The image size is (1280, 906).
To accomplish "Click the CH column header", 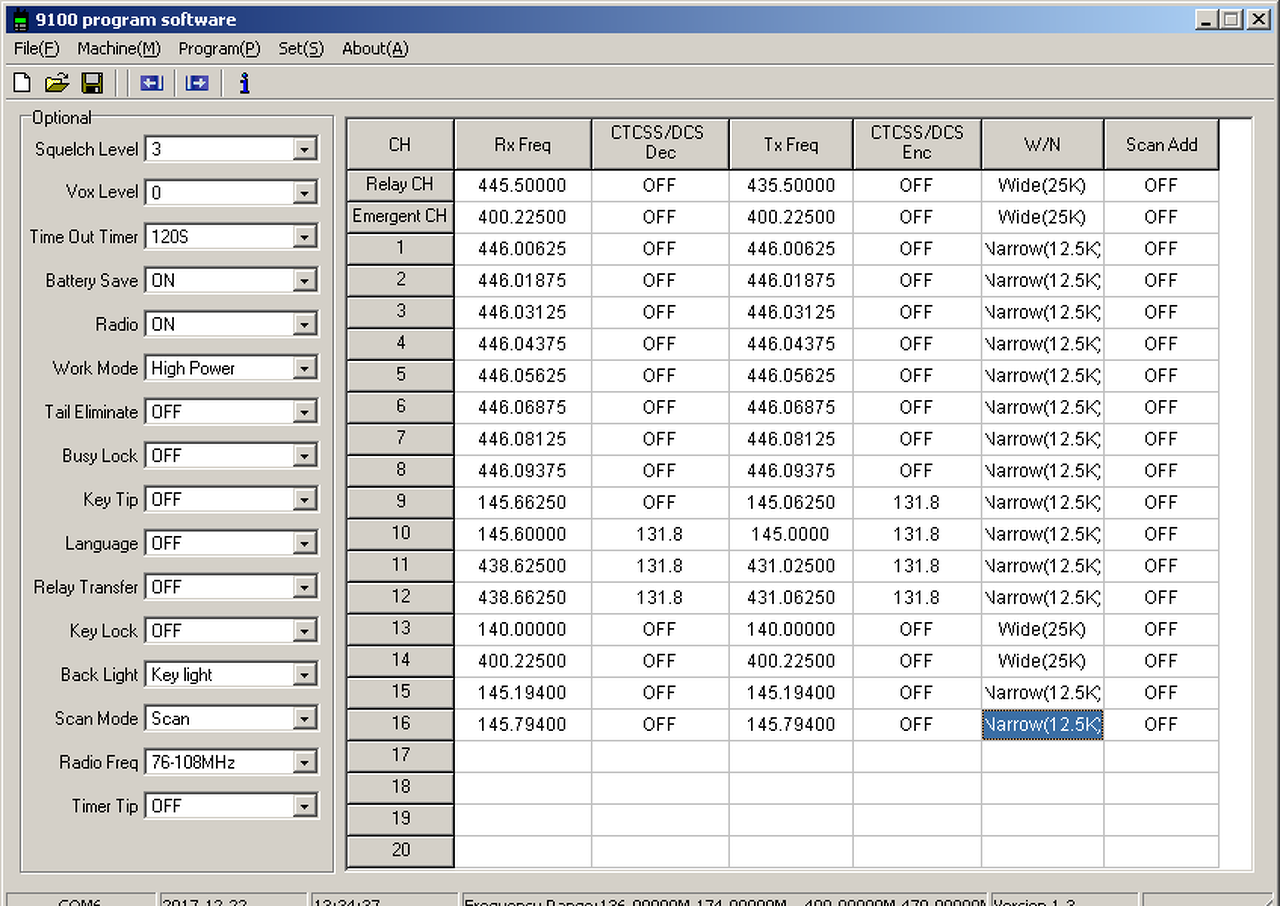I will (400, 144).
